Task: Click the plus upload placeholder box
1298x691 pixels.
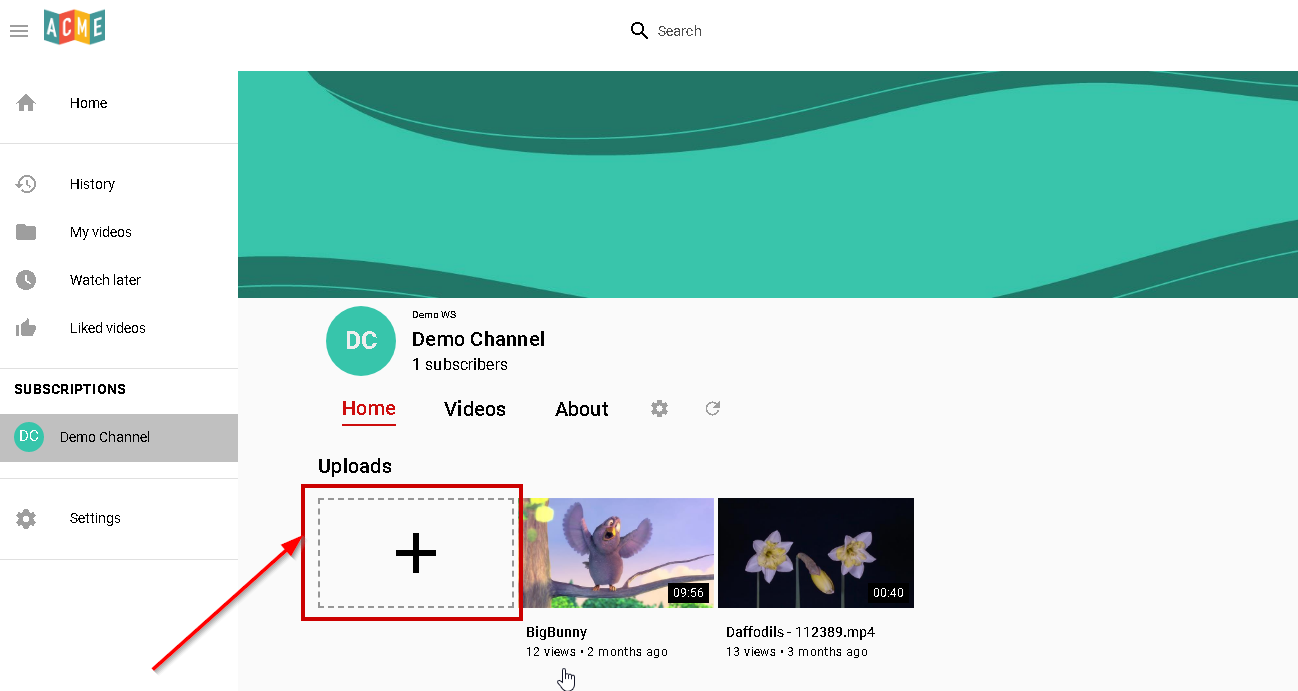Action: pyautogui.click(x=415, y=553)
